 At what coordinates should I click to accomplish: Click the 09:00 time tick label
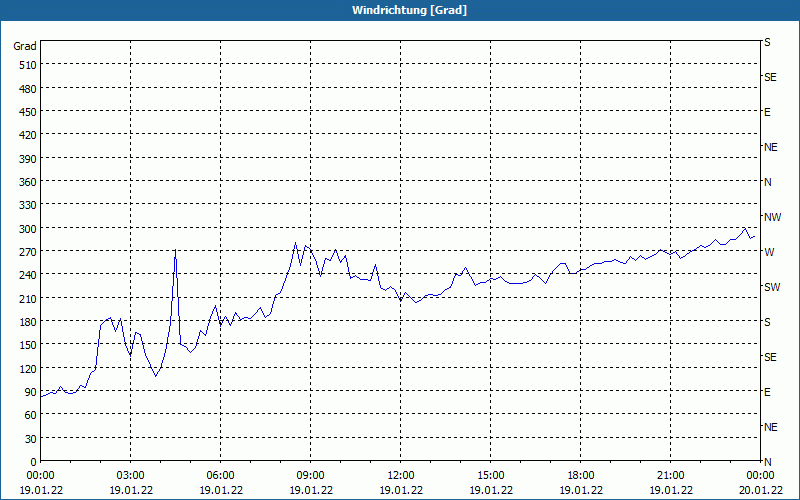click(311, 476)
